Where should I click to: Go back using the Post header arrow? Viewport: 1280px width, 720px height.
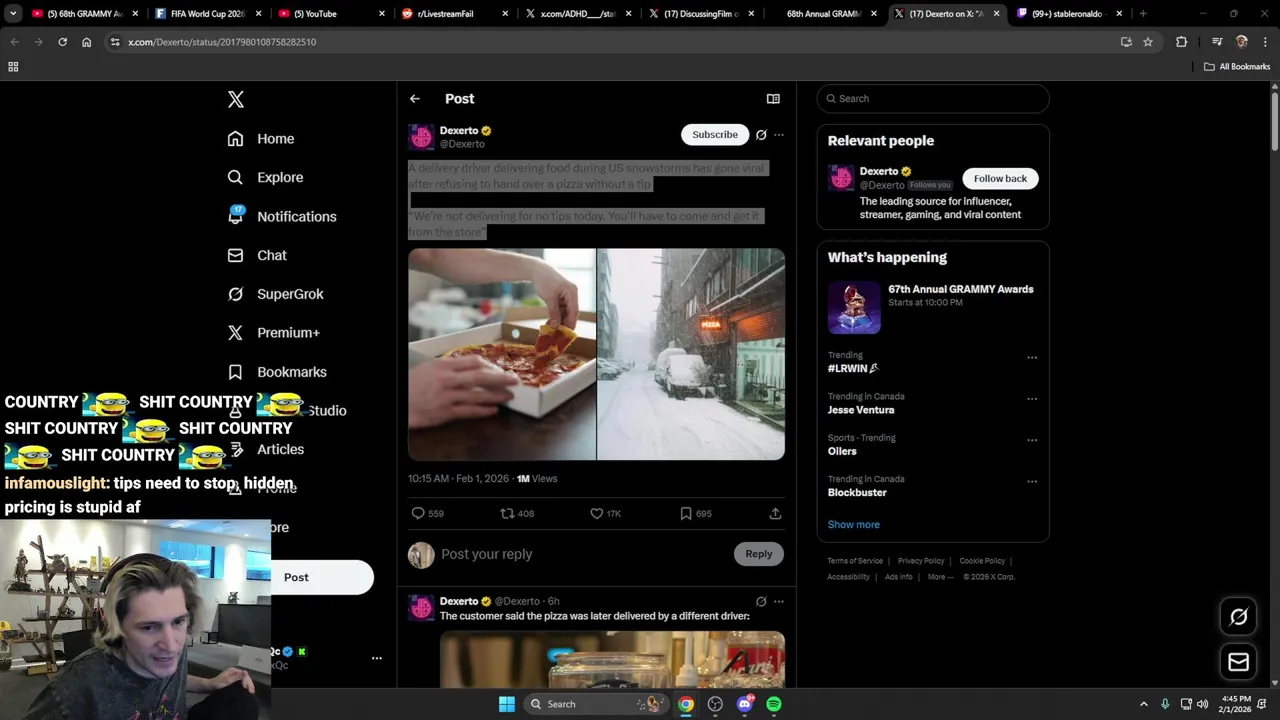click(414, 99)
